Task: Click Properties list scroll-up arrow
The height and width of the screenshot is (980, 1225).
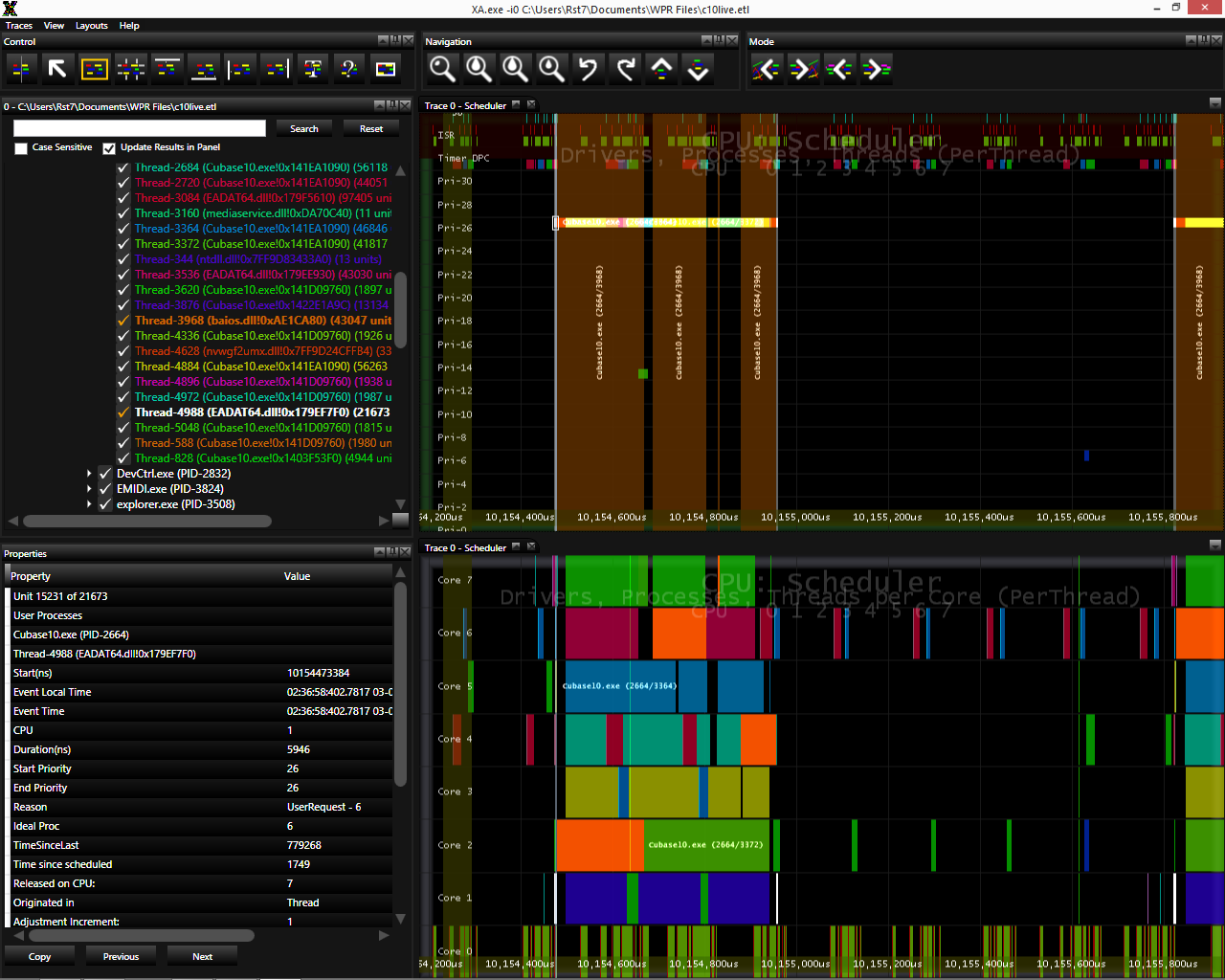Action: point(401,572)
